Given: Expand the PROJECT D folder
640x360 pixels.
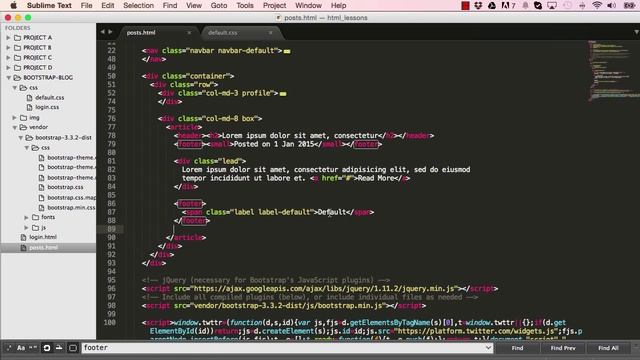Looking at the screenshot, I should [x=8, y=67].
